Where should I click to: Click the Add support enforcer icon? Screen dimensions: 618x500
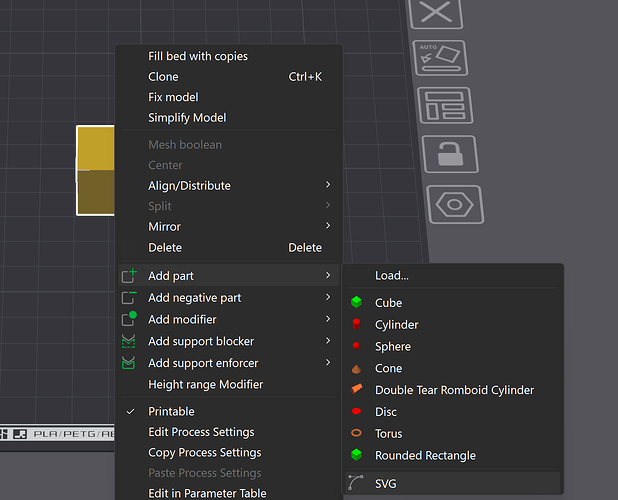point(128,363)
